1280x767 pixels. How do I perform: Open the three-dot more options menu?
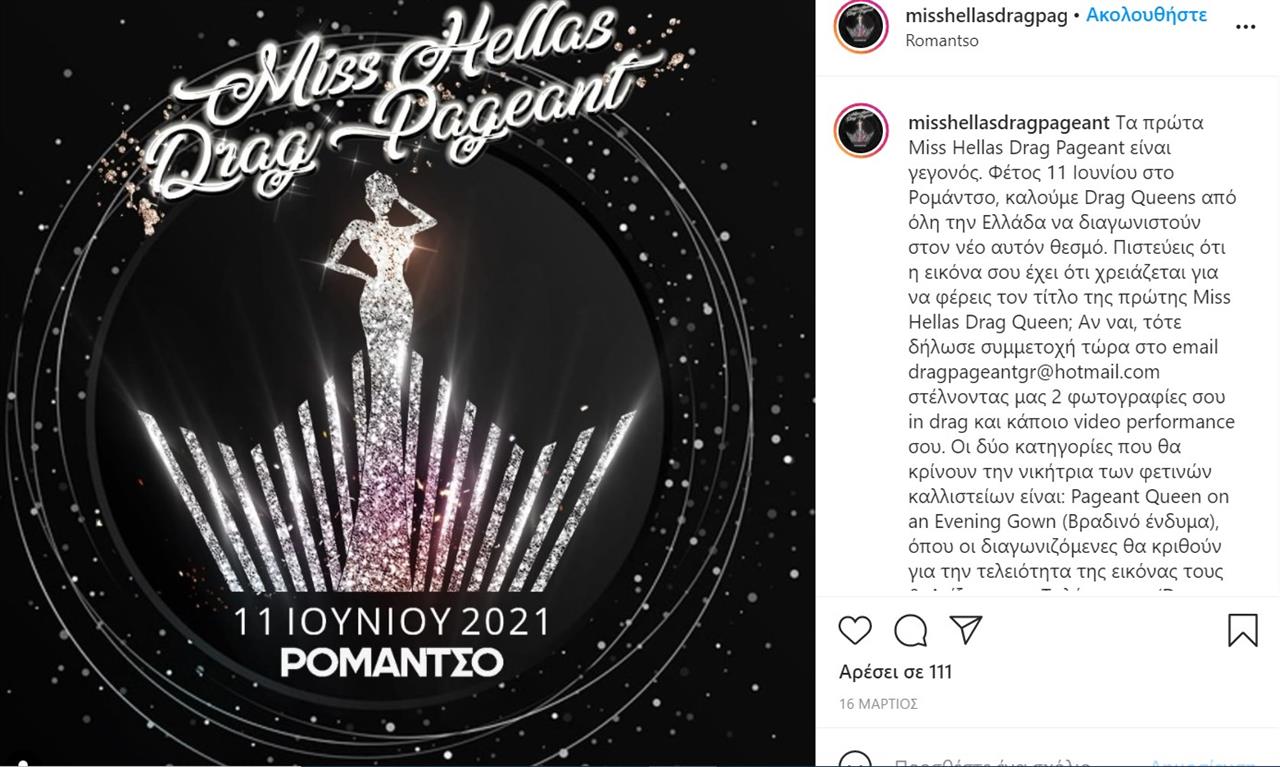tap(1245, 27)
